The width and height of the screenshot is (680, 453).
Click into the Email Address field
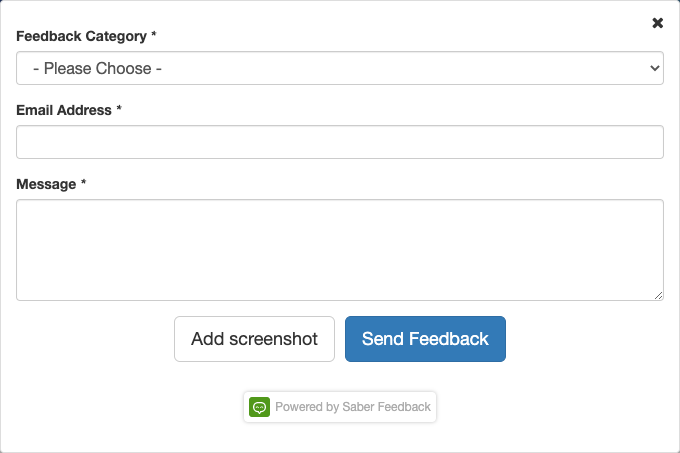pos(340,142)
